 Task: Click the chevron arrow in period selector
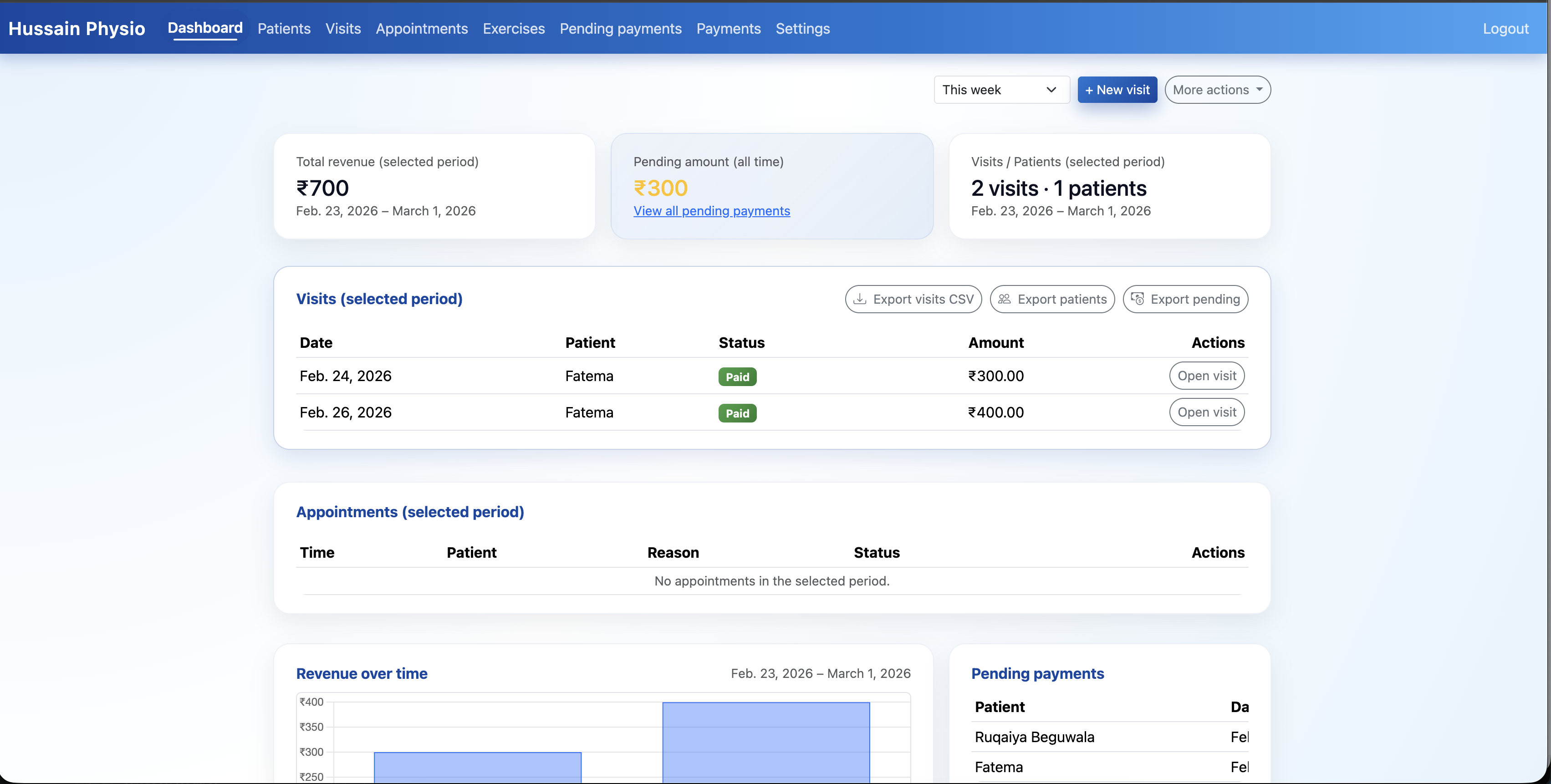(1051, 90)
